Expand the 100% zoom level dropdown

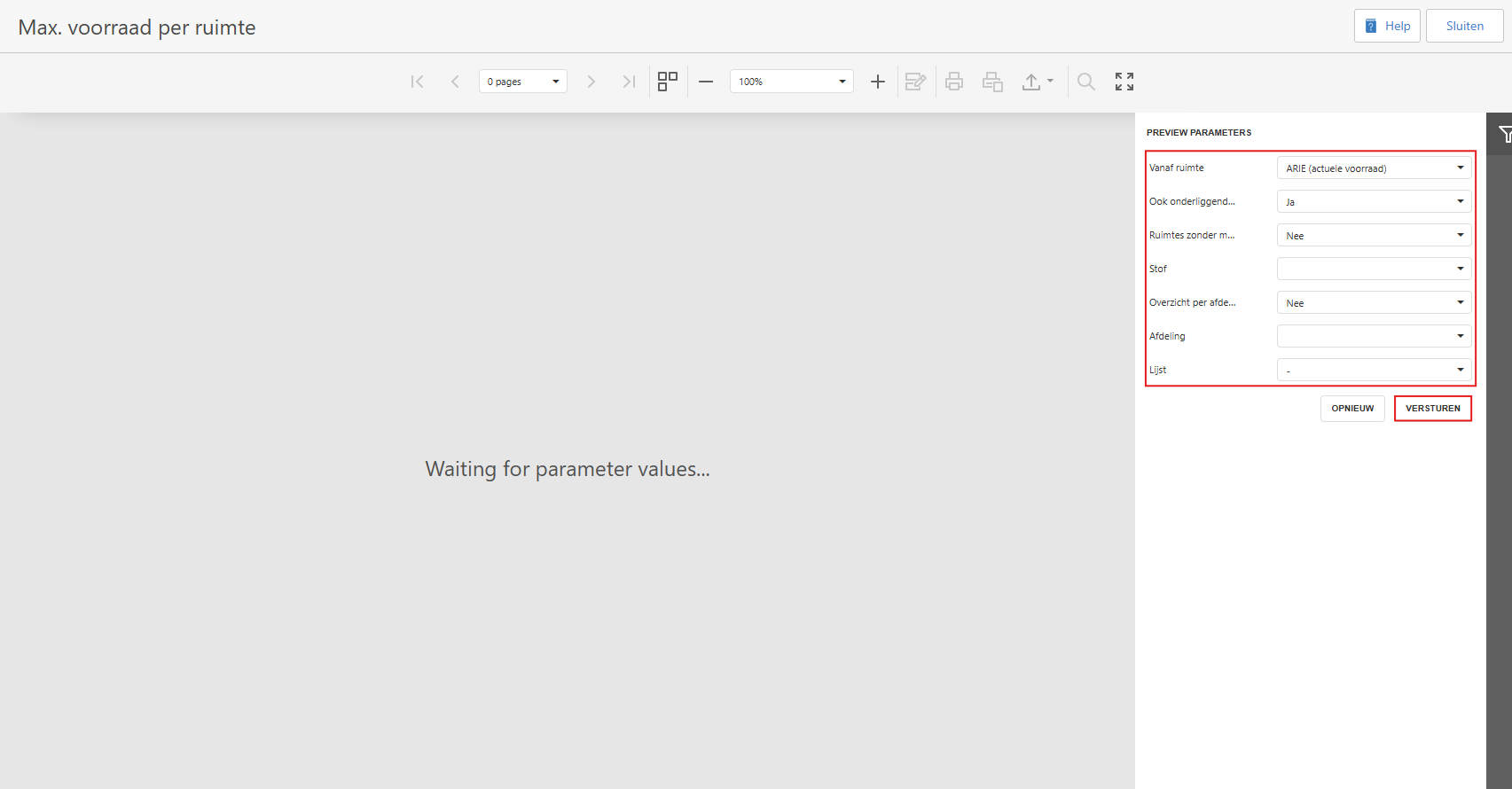coord(791,82)
